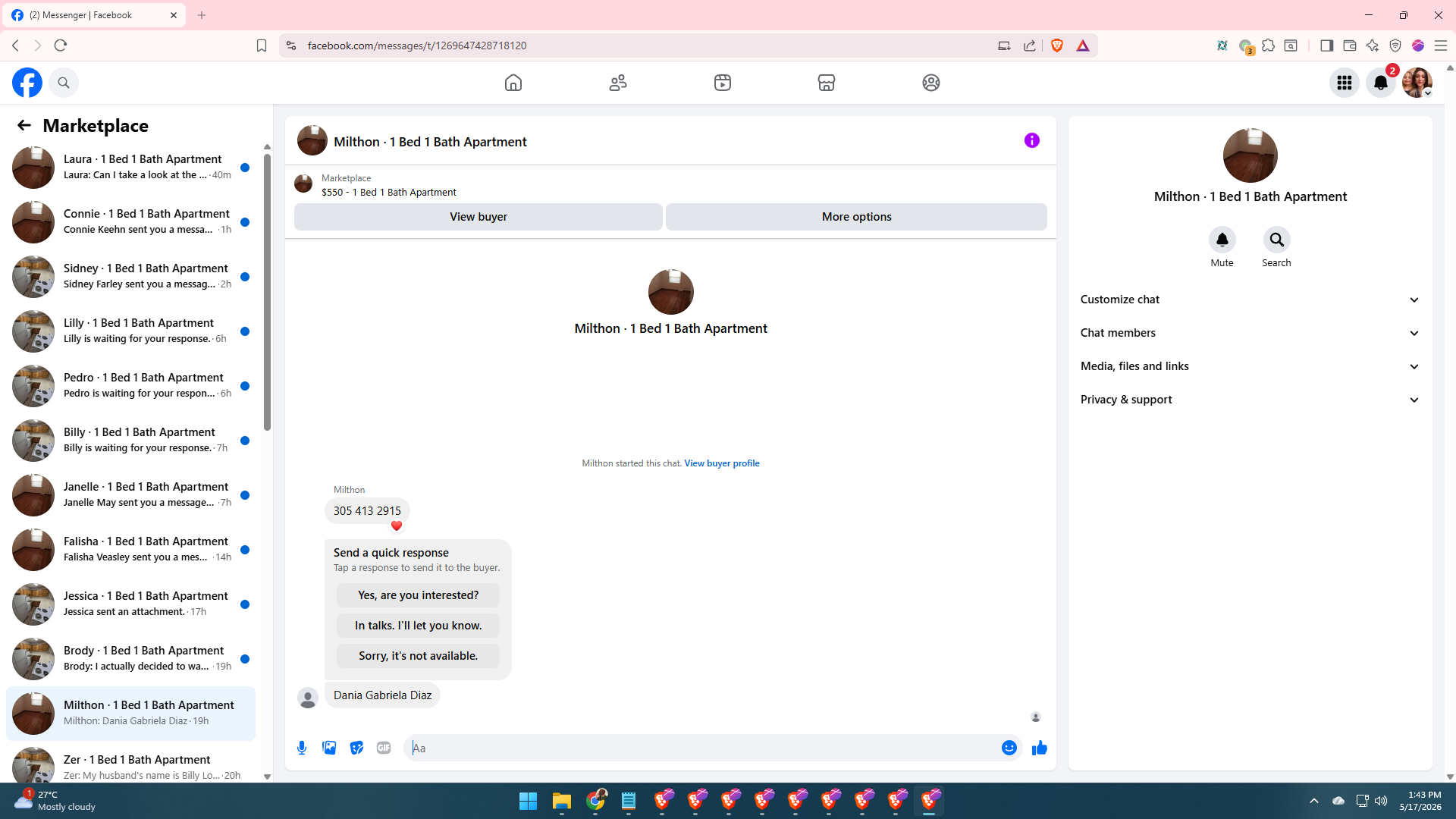Choose a sticker
Image resolution: width=1456 pixels, height=819 pixels.
click(356, 748)
